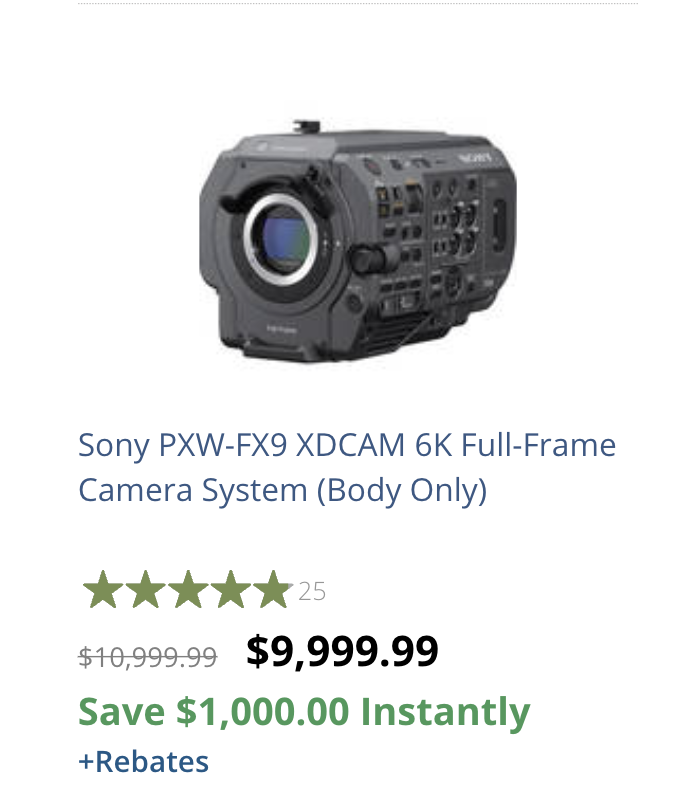Viewport: 678px width, 794px height.
Task: Click the 'XDCAM 6K Full-Frame' part of the title
Action: coord(456,445)
